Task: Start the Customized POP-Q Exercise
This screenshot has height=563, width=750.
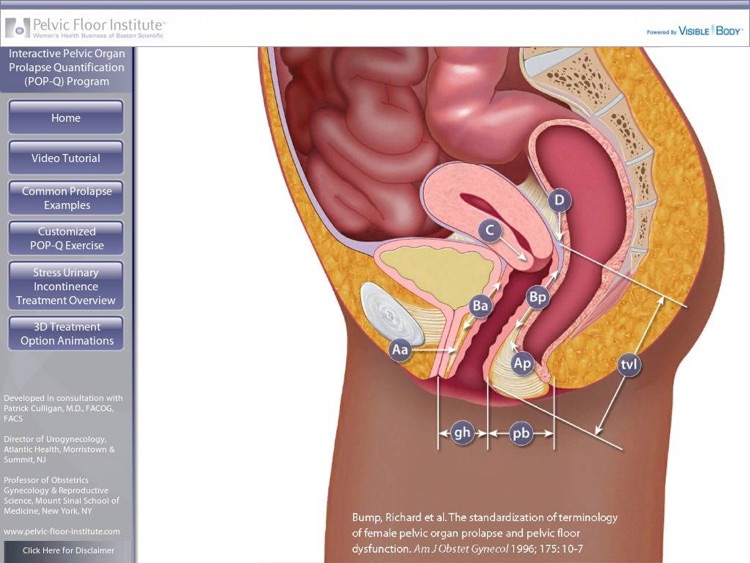Action: [66, 238]
